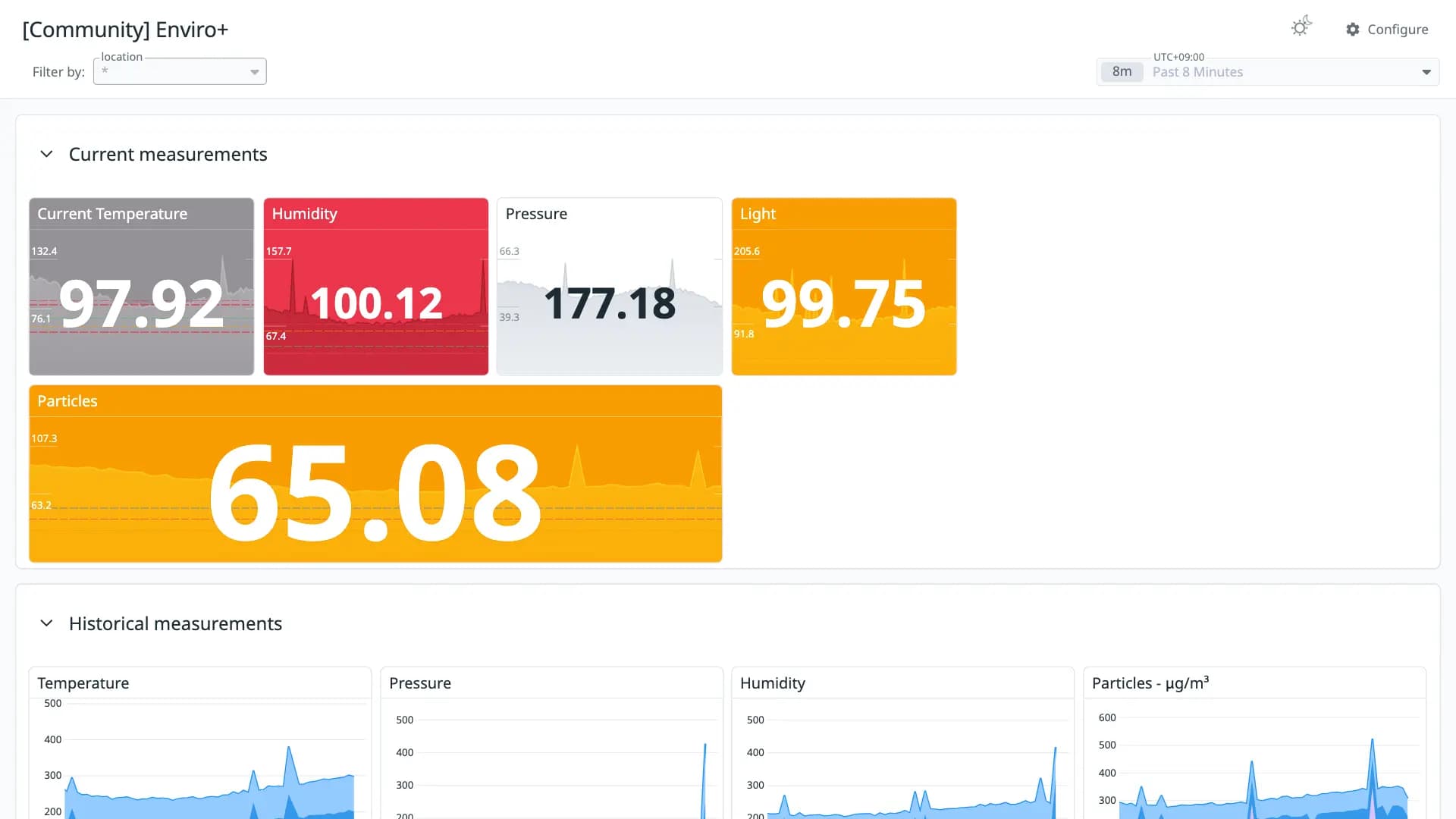Open the Configure button
Screen dimensions: 1456x819
point(1387,29)
